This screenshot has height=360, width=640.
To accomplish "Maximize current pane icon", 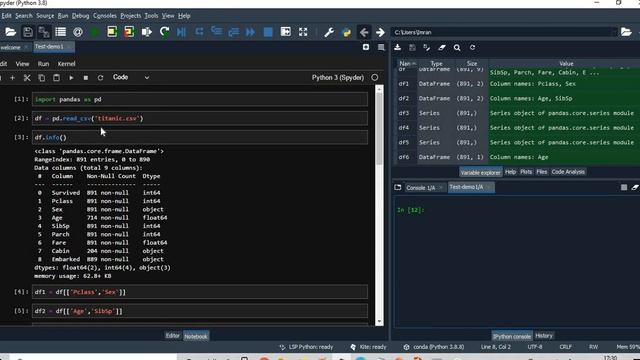I will tap(286, 32).
